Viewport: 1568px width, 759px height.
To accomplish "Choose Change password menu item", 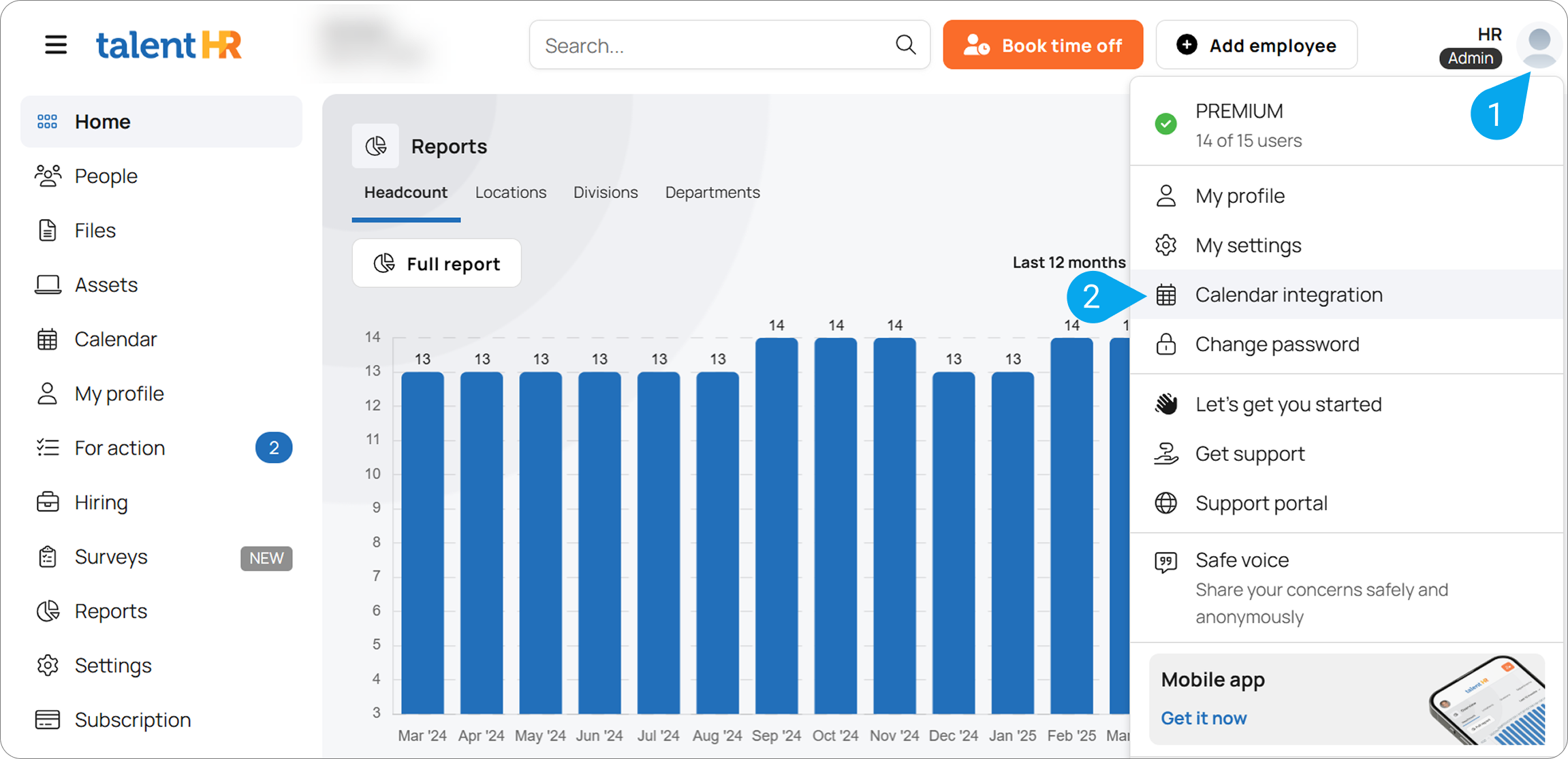I will (x=1347, y=344).
